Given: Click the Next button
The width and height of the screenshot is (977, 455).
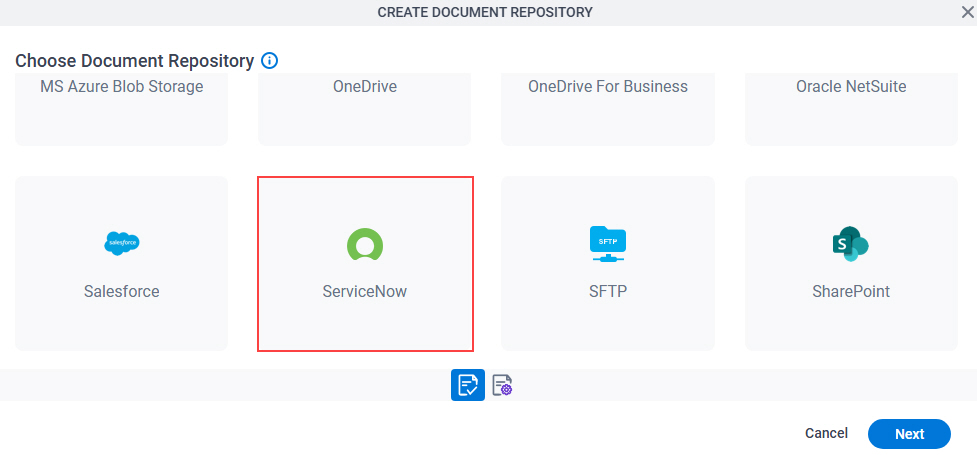Looking at the screenshot, I should click(909, 434).
